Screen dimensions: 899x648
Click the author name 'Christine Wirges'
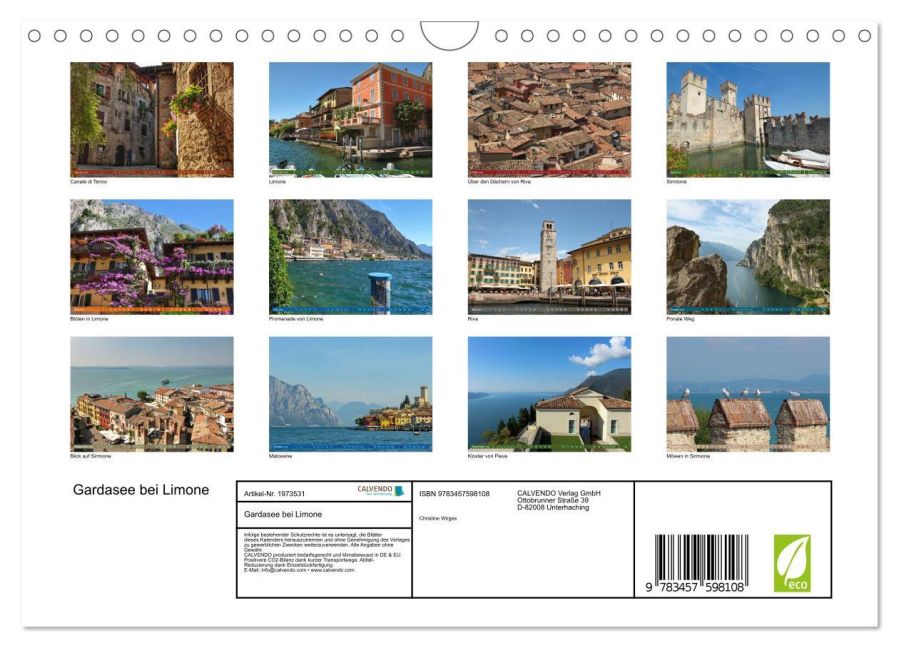[x=438, y=518]
